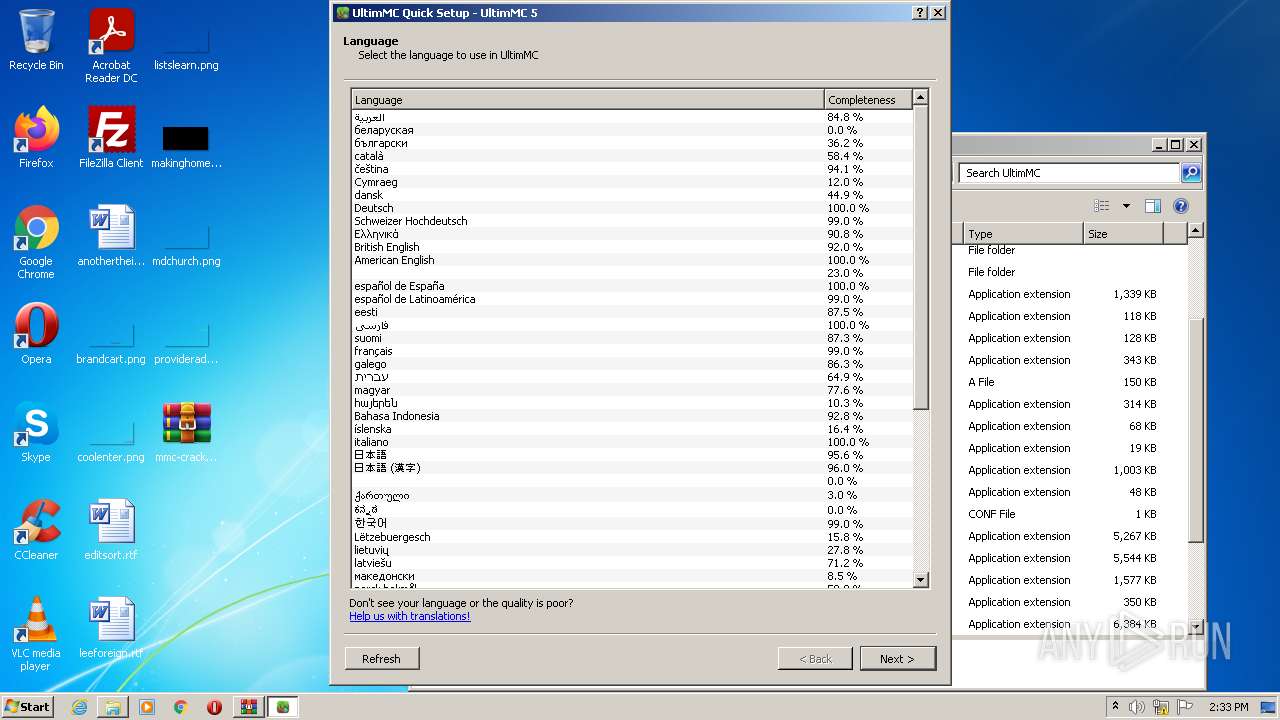Image resolution: width=1280 pixels, height=720 pixels.
Task: Open anotherthei Word document icon
Action: [x=111, y=235]
